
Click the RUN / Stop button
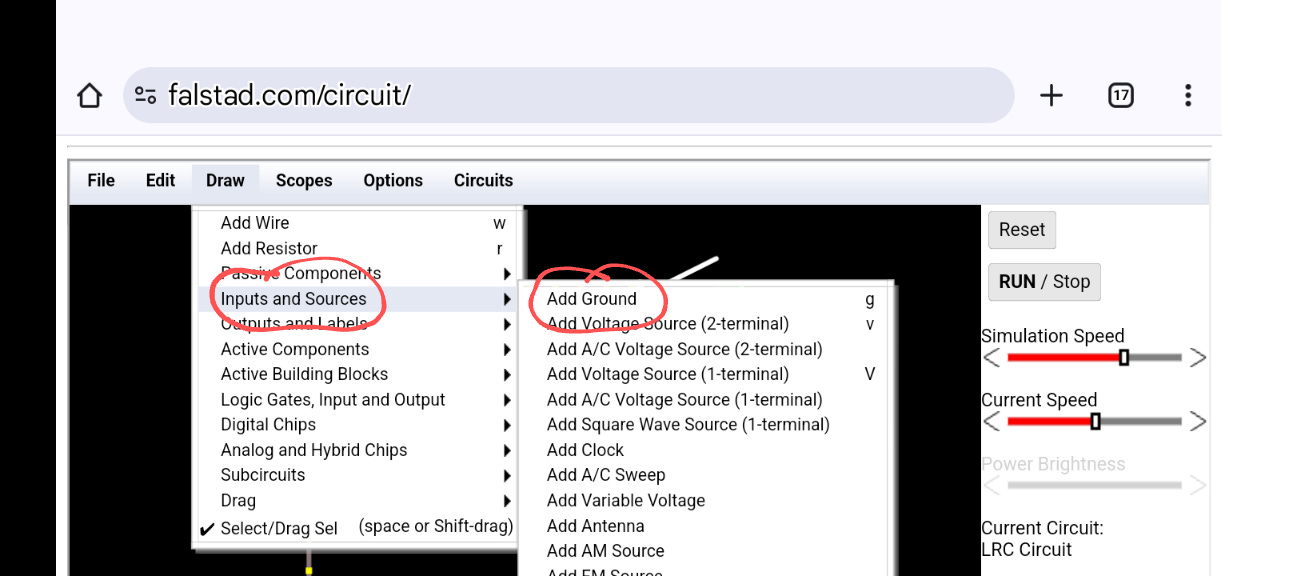click(x=1044, y=282)
